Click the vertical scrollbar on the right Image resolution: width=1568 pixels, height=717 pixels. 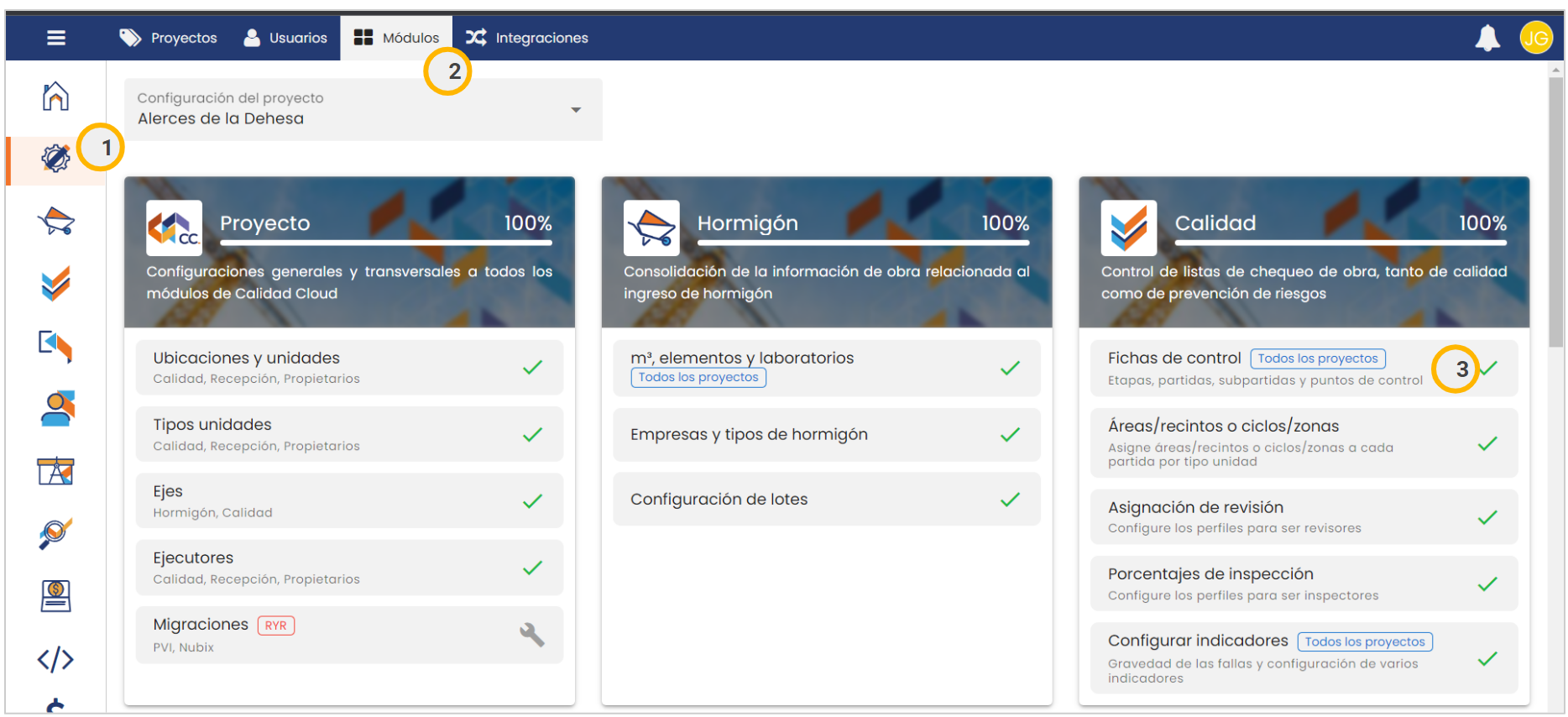pyautogui.click(x=1556, y=212)
